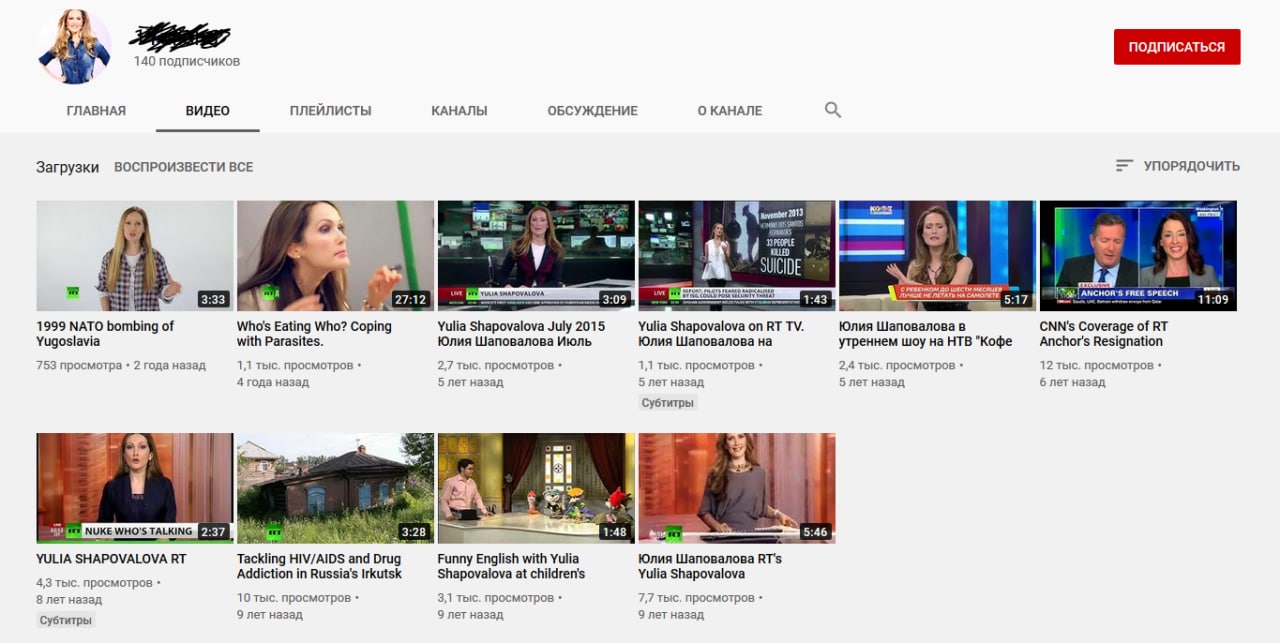
Task: Open the title Юлия Шаповалова RT's Yulia Shapovalova
Action: [x=710, y=566]
